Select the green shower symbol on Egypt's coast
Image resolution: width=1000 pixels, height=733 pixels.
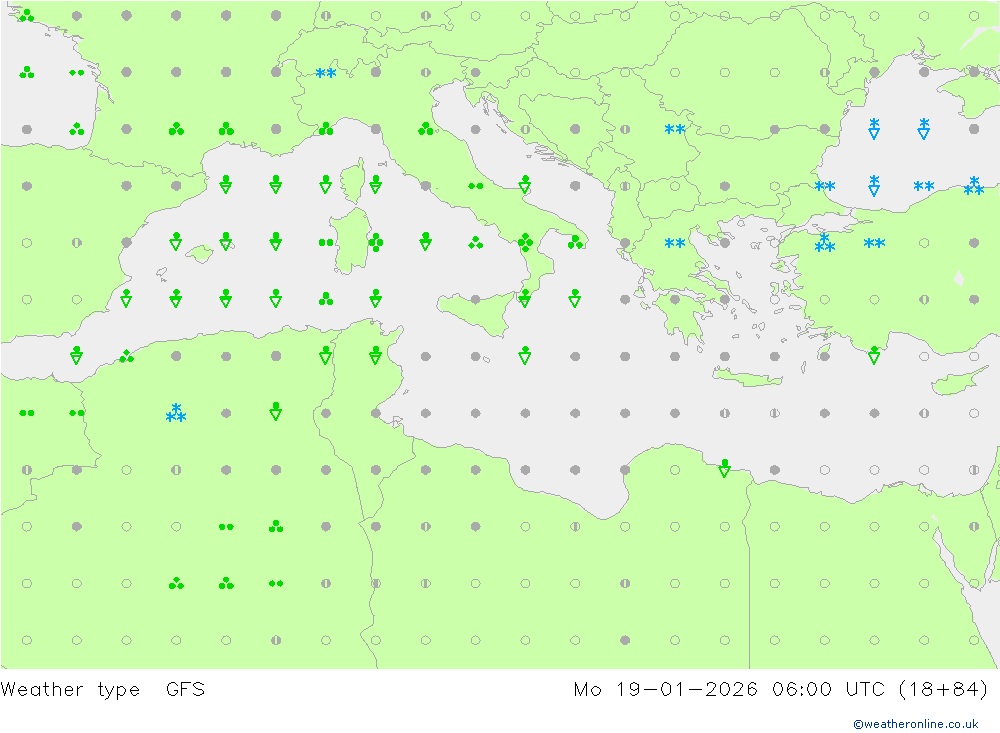pyautogui.click(x=724, y=468)
